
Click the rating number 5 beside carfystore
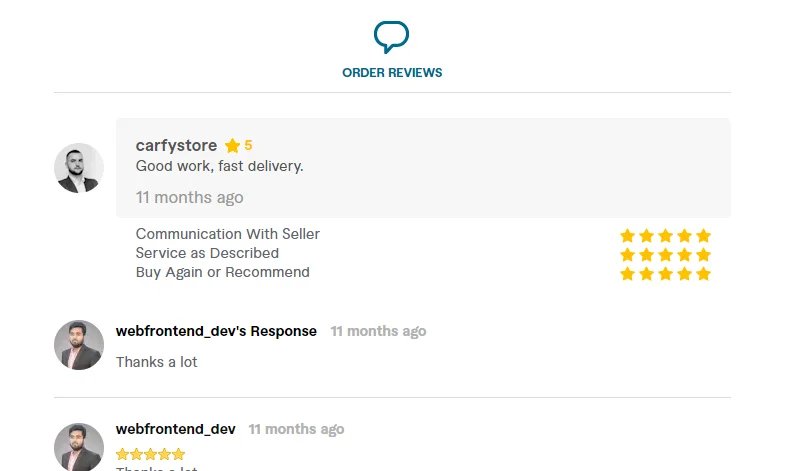(248, 145)
